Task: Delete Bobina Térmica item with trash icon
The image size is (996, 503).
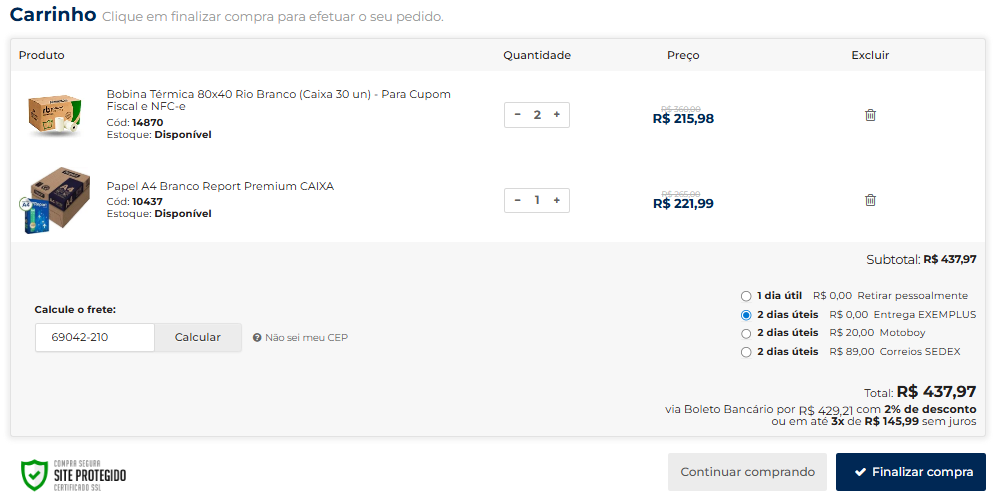Action: (870, 115)
